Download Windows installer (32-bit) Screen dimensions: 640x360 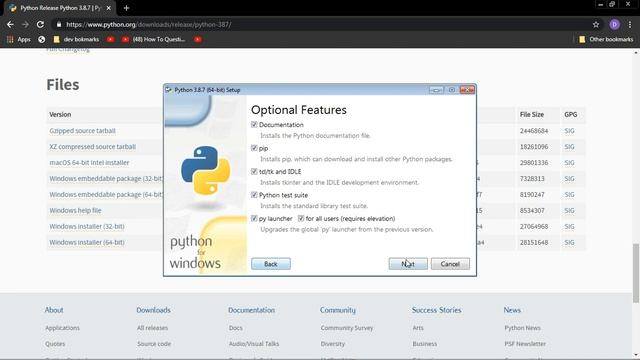(x=87, y=226)
